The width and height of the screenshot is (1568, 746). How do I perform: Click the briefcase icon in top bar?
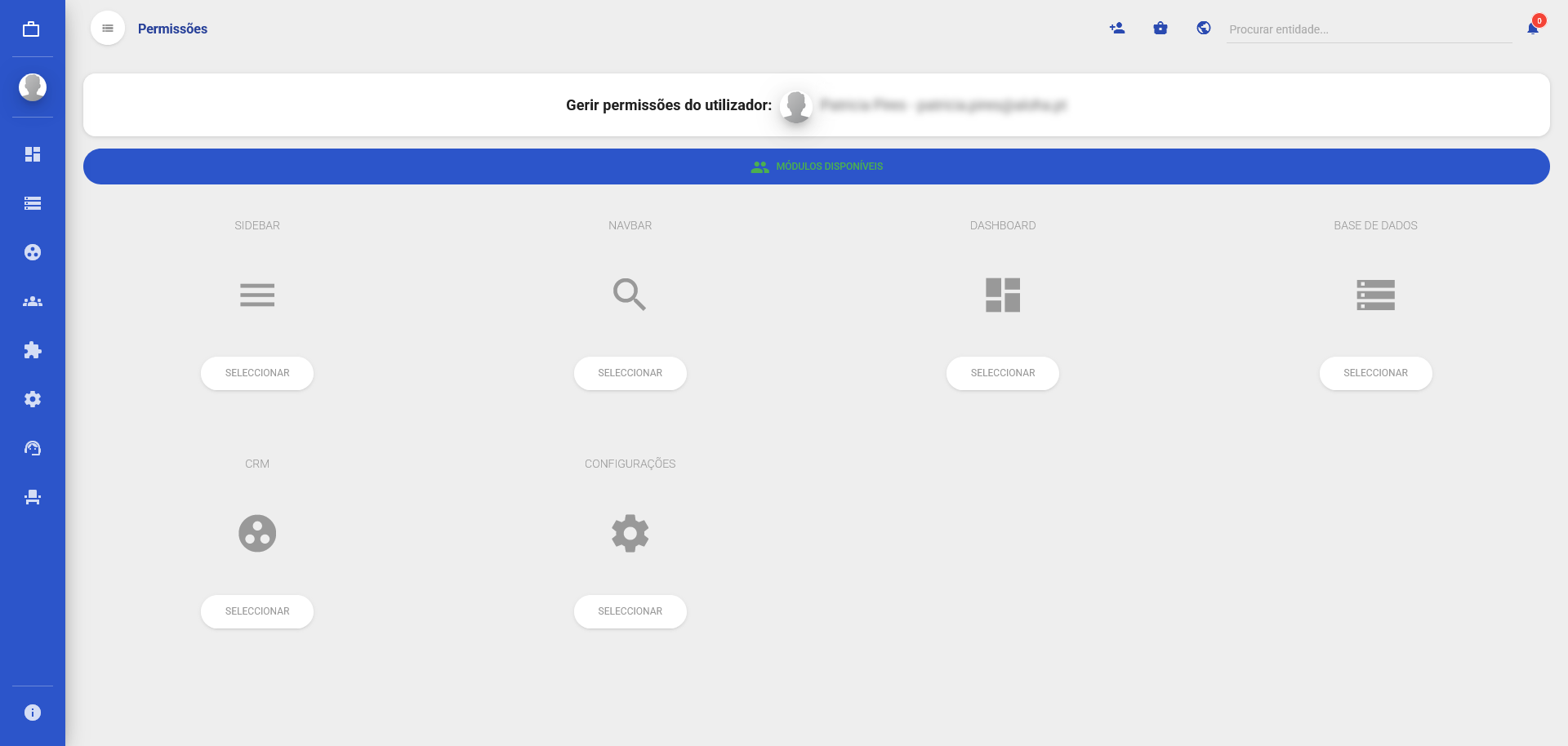click(x=1160, y=29)
